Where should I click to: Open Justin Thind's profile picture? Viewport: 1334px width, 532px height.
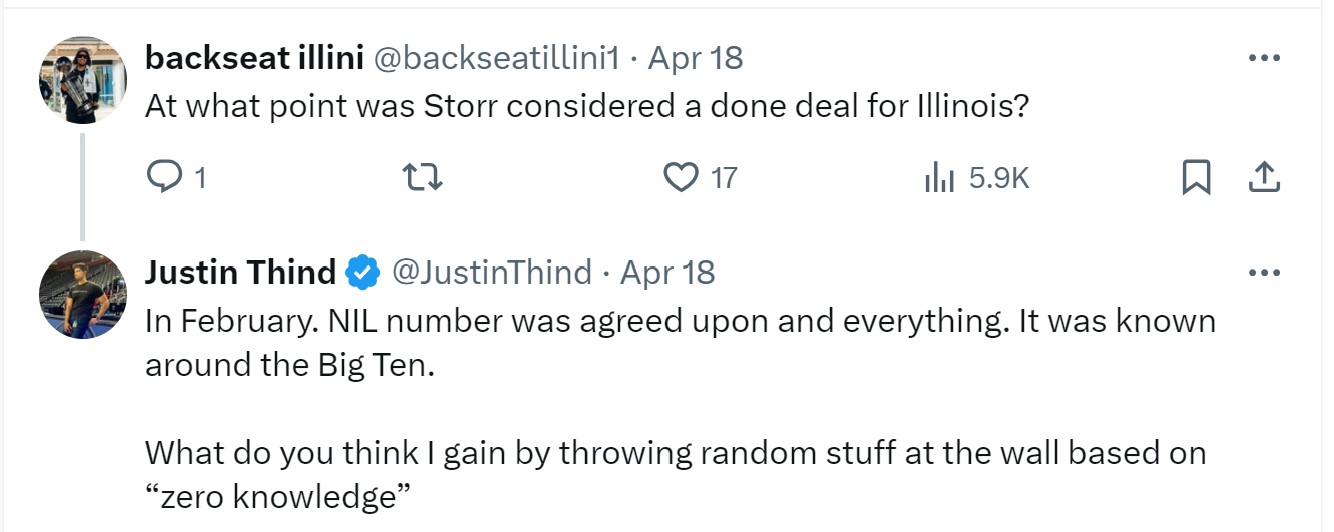[83, 294]
